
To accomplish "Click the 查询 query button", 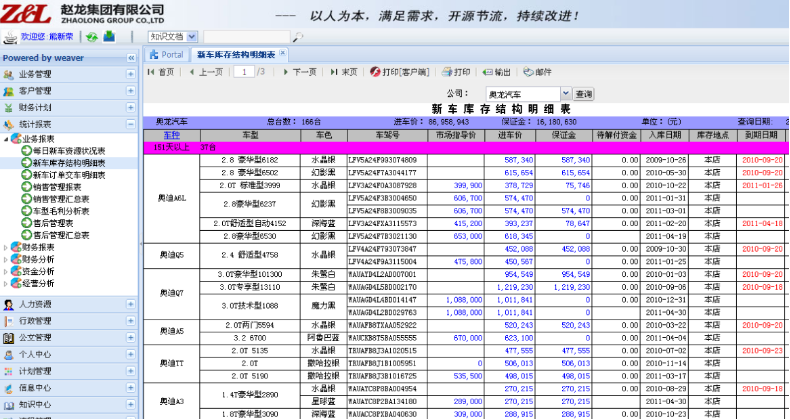I will pos(583,94).
